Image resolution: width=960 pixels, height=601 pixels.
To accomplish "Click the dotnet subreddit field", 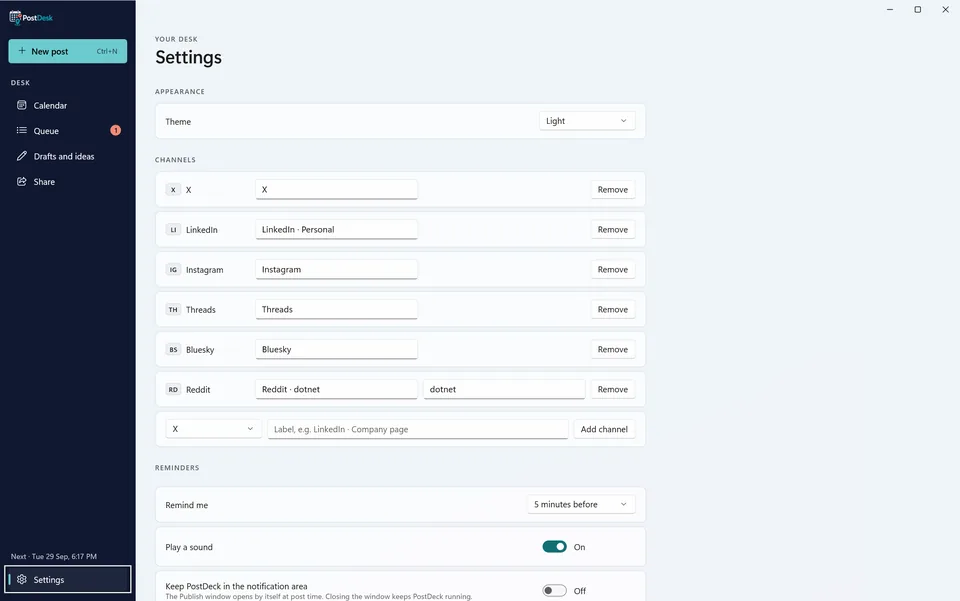I will [x=504, y=389].
